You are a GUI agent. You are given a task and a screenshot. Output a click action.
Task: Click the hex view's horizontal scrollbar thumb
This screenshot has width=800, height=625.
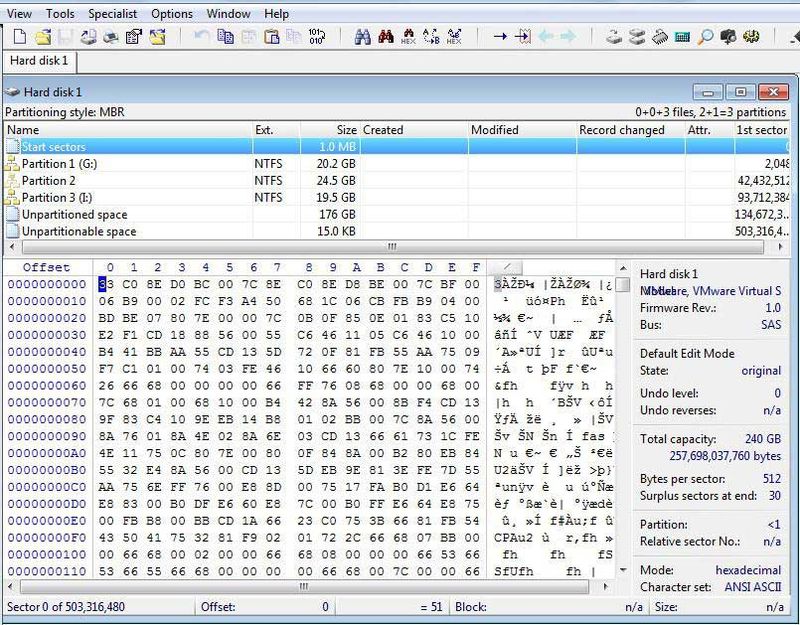(x=304, y=586)
